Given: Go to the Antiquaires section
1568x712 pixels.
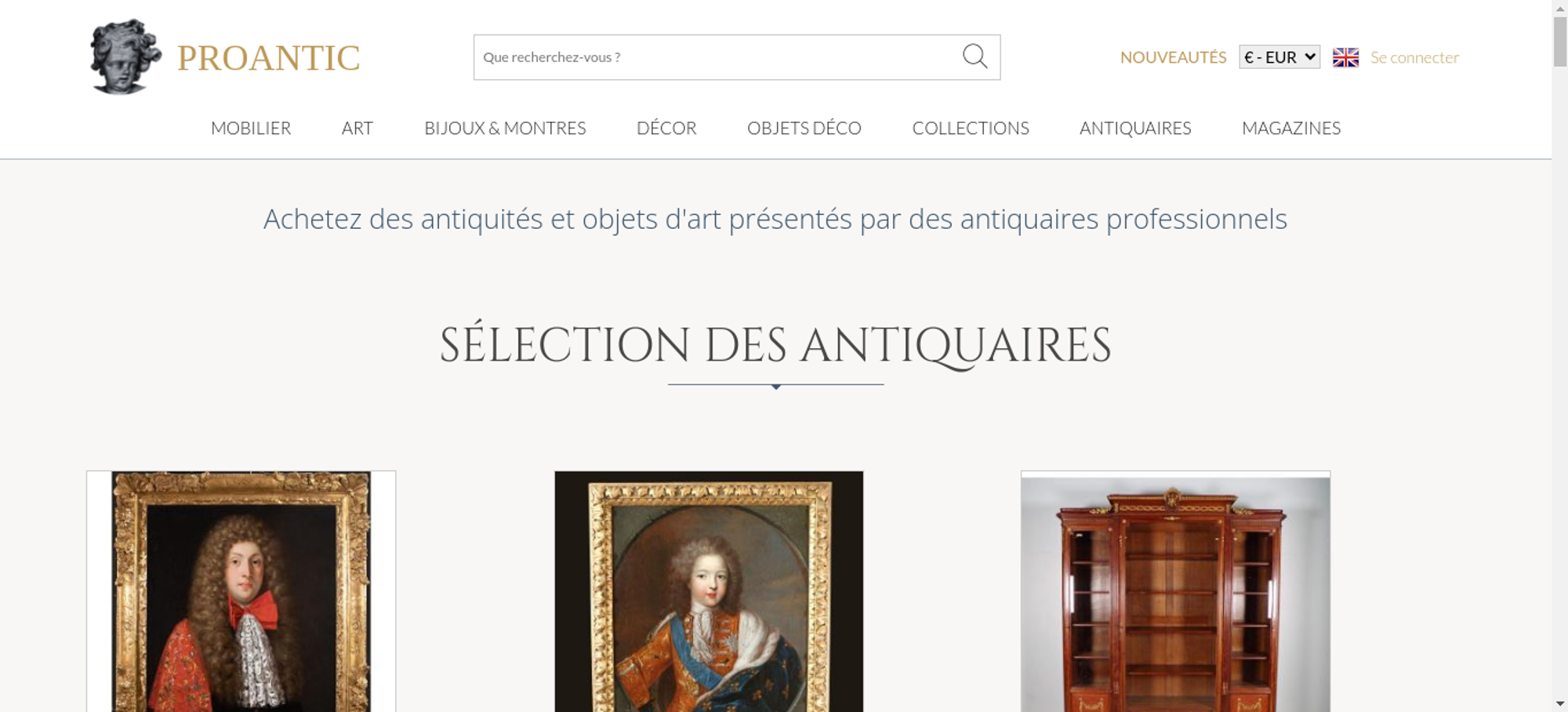Looking at the screenshot, I should [1135, 128].
